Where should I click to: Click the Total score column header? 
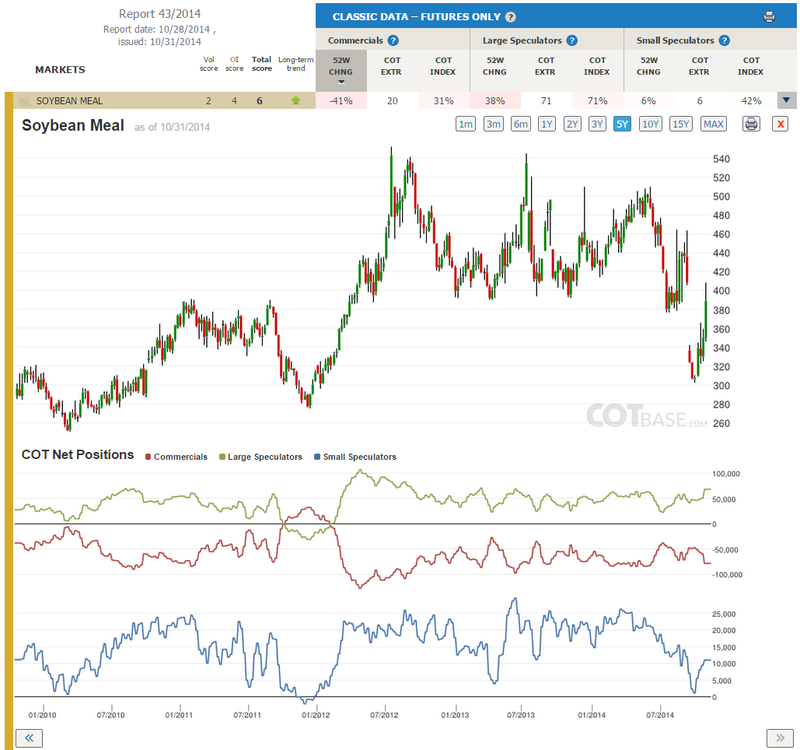(x=262, y=64)
